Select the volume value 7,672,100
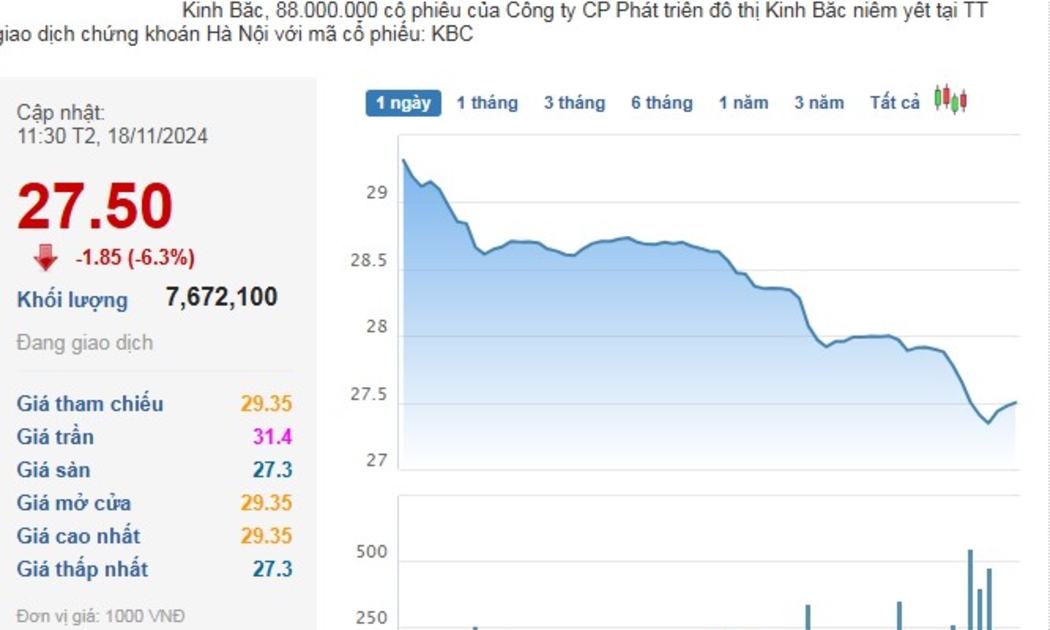This screenshot has height=630, width=1050. click(x=221, y=297)
